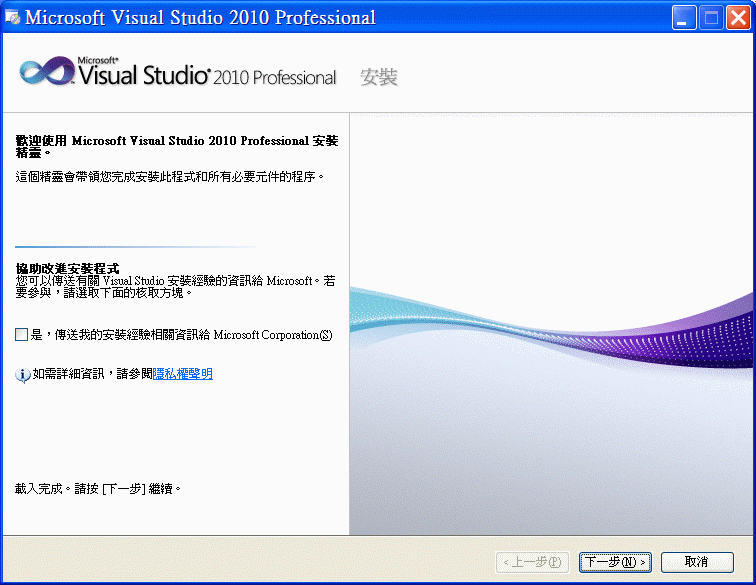
Task: Click the 取消 cancel button
Action: pos(697,562)
